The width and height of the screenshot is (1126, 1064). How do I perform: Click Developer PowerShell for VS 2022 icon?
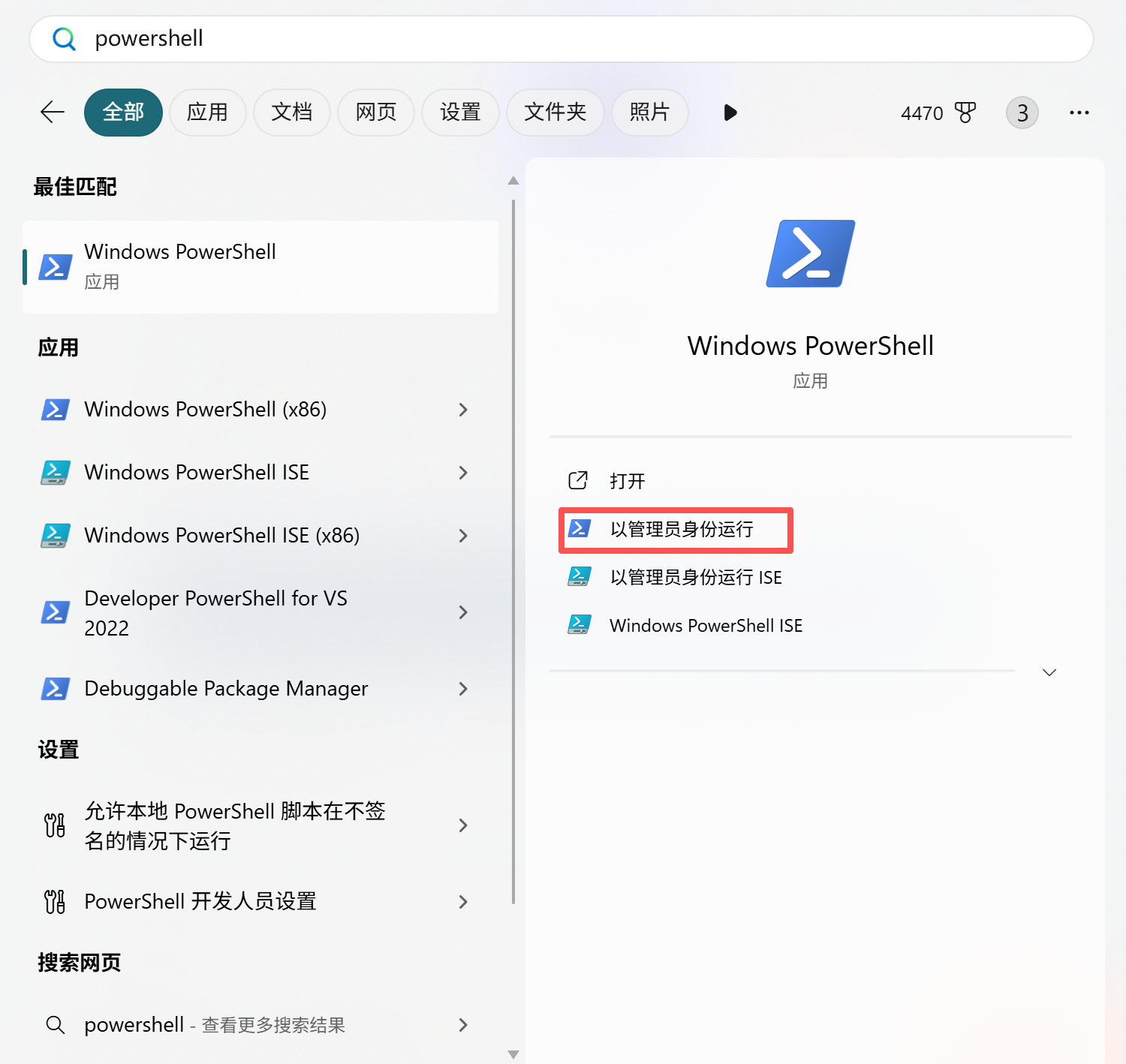[x=56, y=612]
